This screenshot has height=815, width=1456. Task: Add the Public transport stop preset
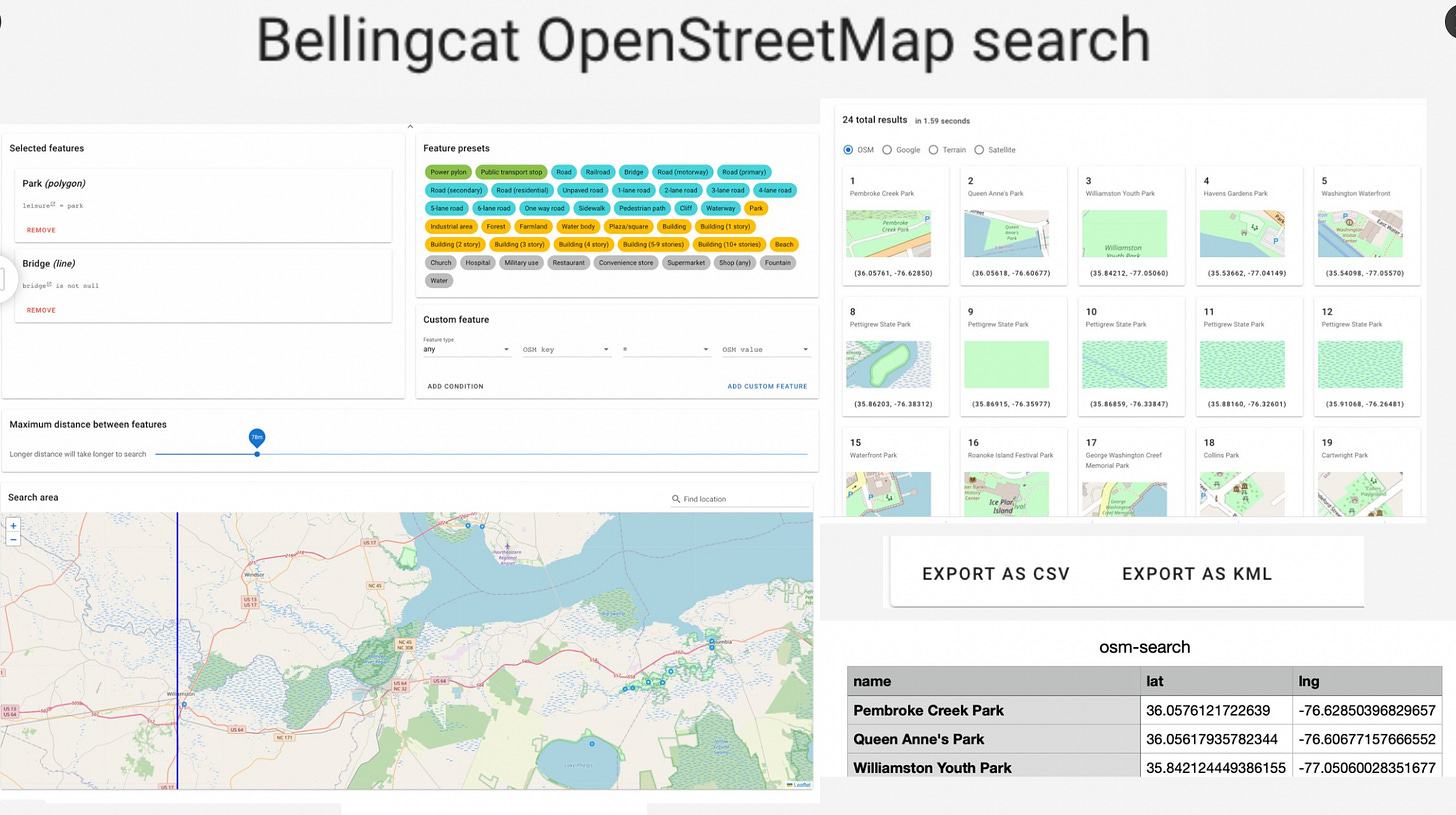[511, 172]
